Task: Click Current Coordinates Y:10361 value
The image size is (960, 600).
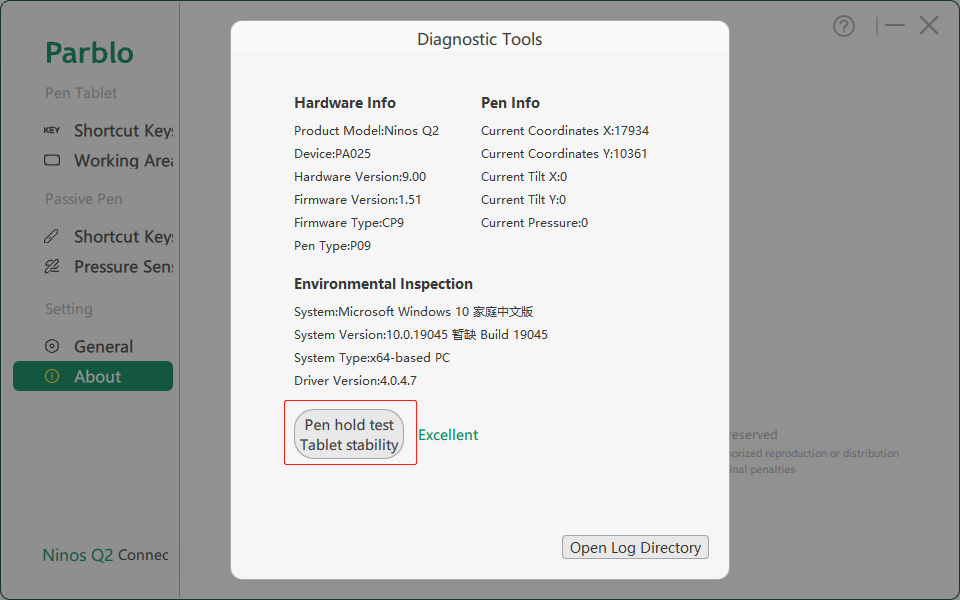Action: (x=564, y=154)
